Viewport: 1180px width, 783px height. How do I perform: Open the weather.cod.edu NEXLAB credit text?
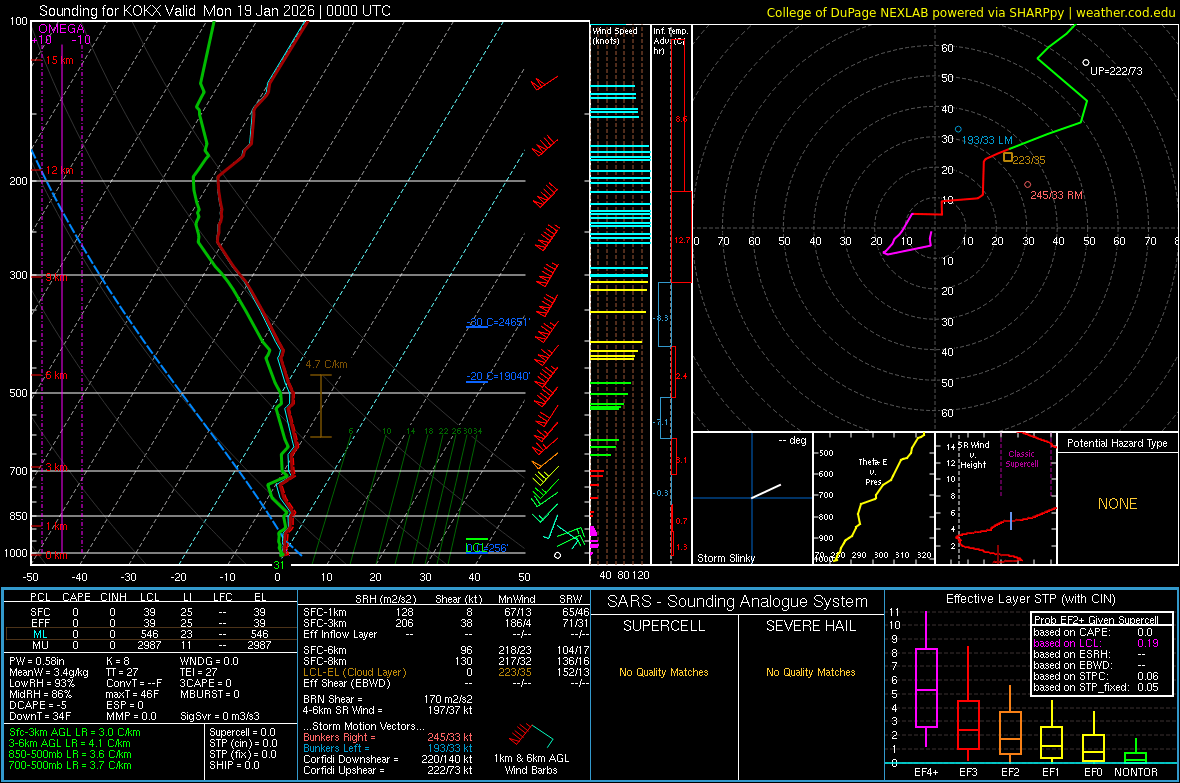(x=970, y=12)
